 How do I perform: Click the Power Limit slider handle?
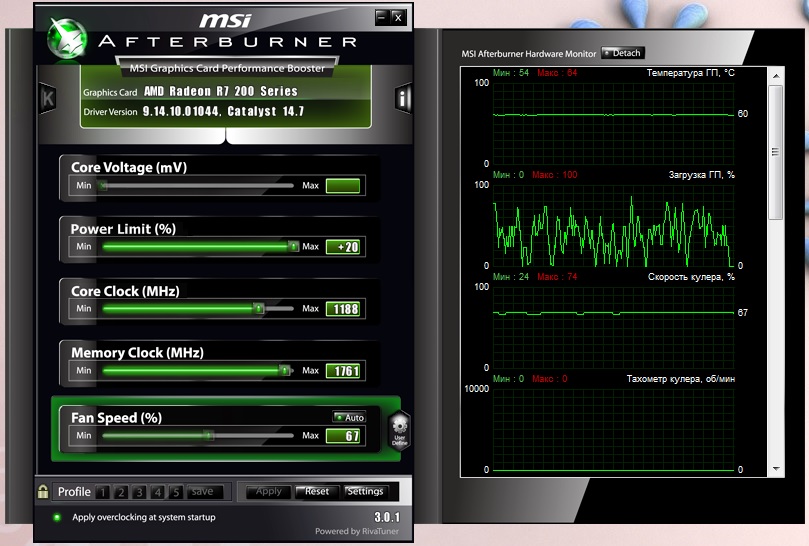[x=293, y=247]
